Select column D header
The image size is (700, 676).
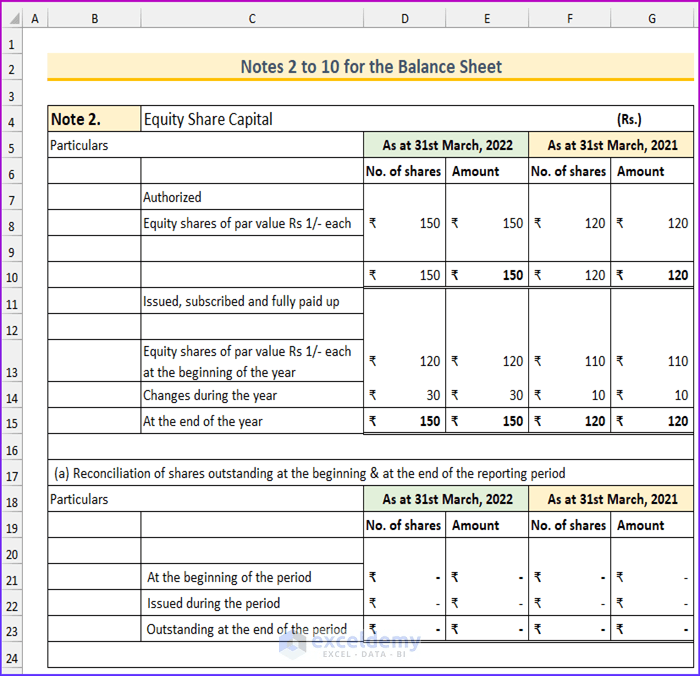404,19
